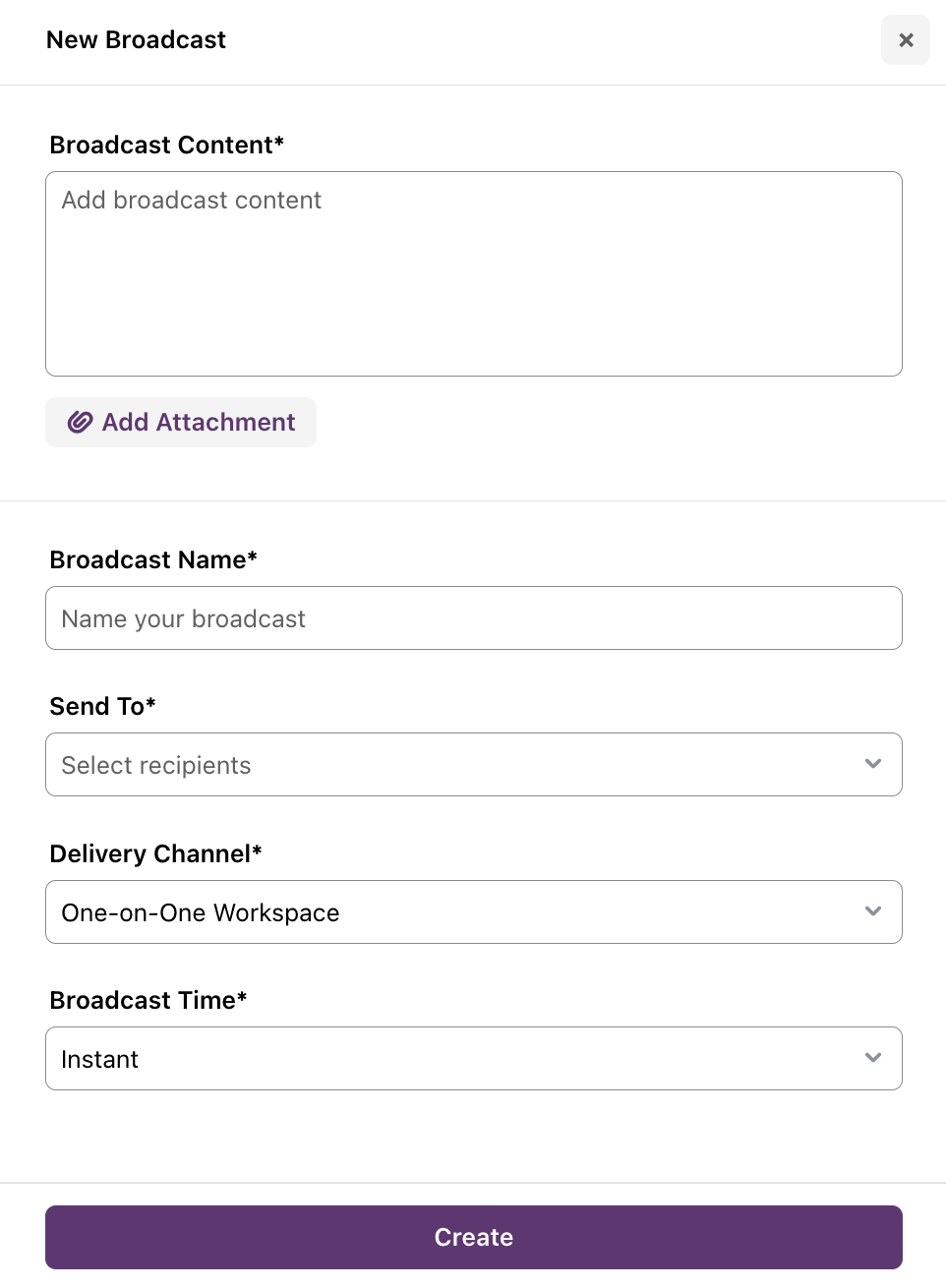This screenshot has width=946, height=1288.
Task: Expand the Send To chevron arrow
Action: point(873,764)
